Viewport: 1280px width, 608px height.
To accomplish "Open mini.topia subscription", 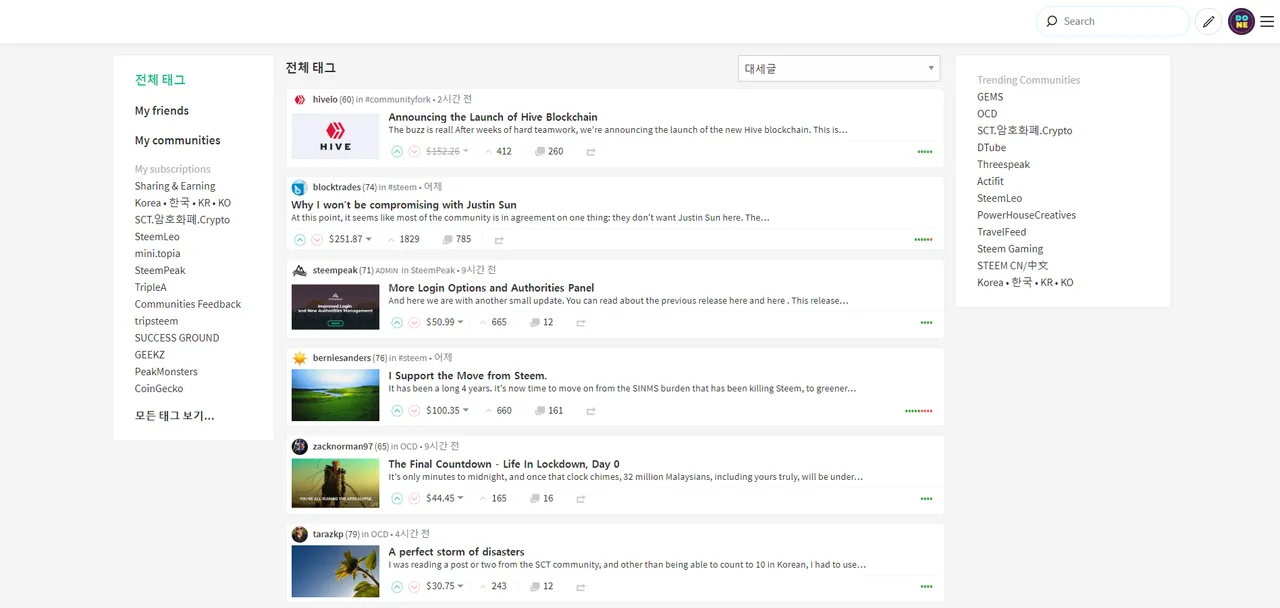I will coord(158,254).
